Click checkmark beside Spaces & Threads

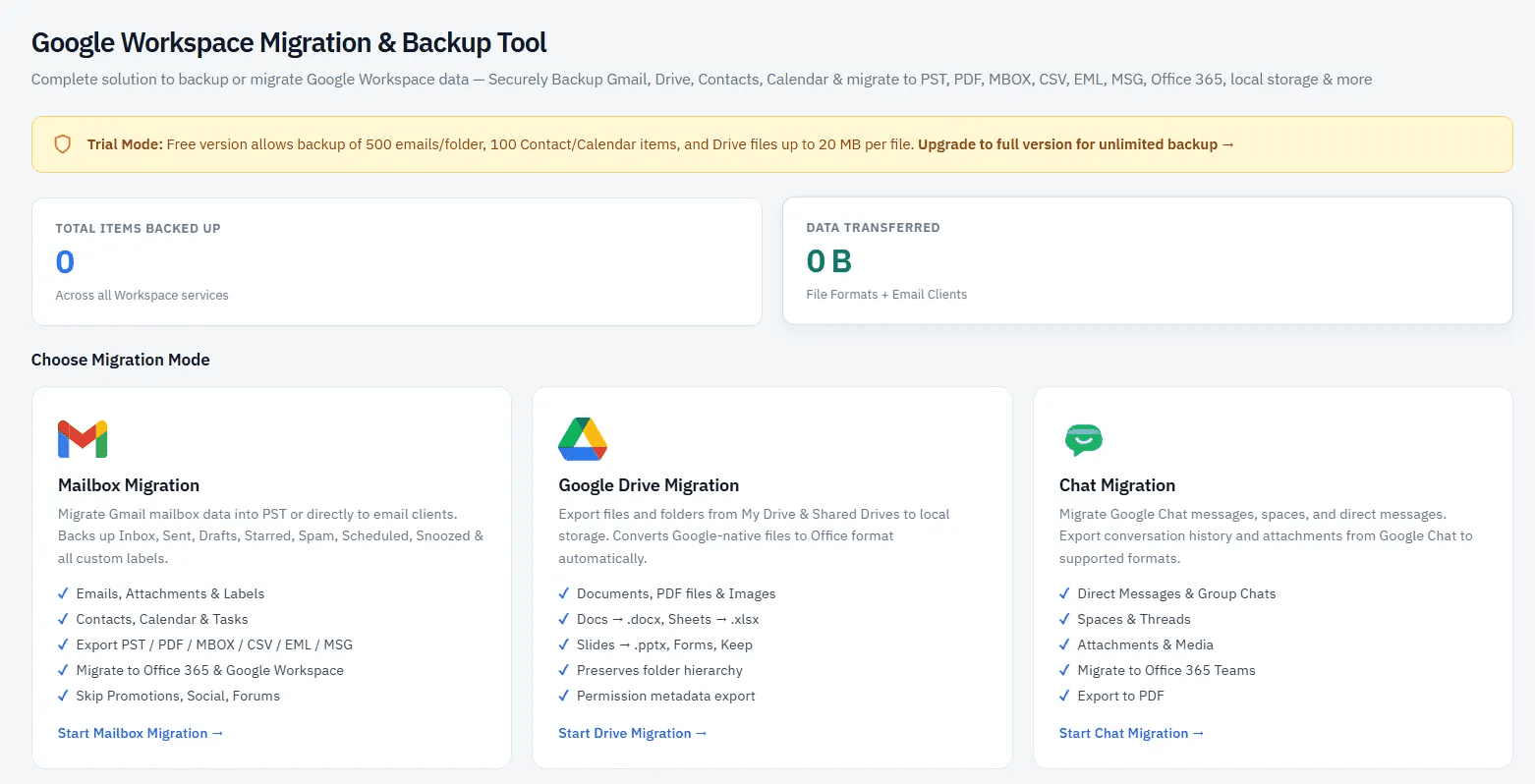[1065, 619]
